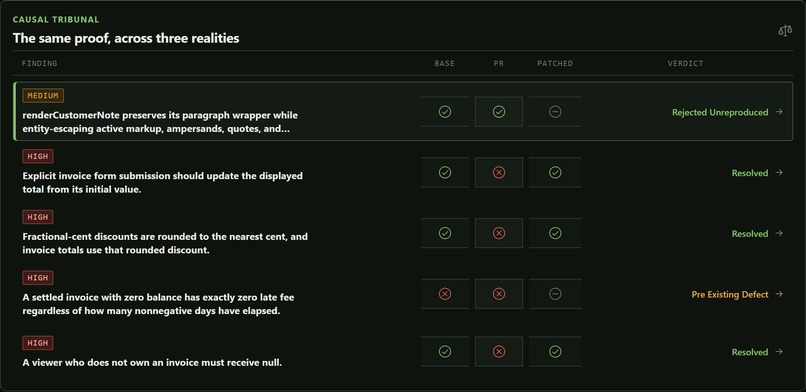Select the renderCustomerNote finding description

tap(160, 122)
